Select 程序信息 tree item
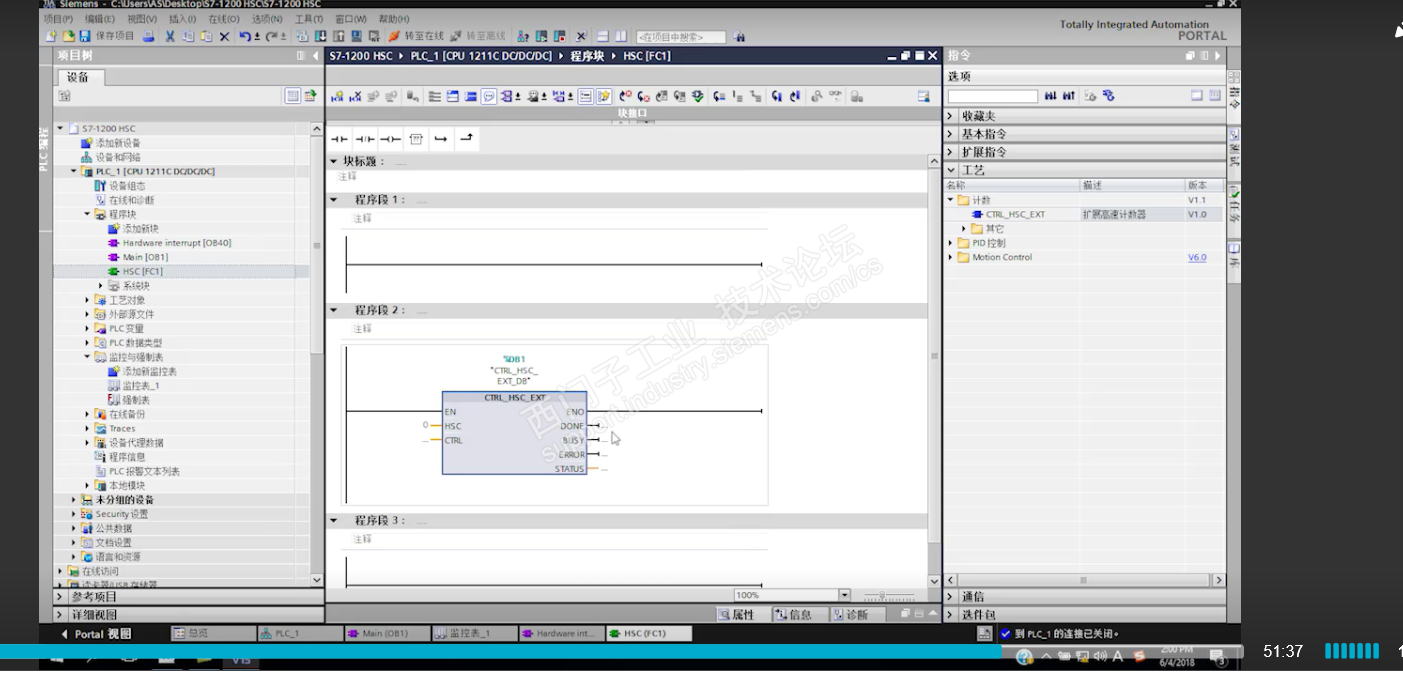 click(127, 457)
